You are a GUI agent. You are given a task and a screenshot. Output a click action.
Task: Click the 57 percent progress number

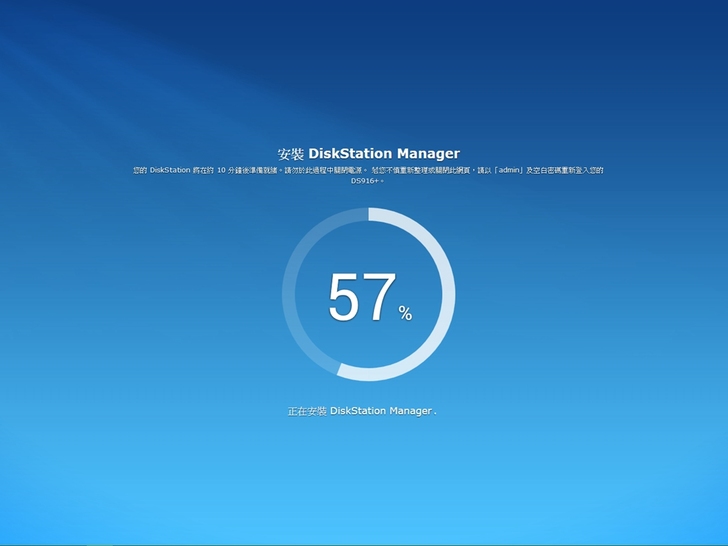tap(370, 298)
